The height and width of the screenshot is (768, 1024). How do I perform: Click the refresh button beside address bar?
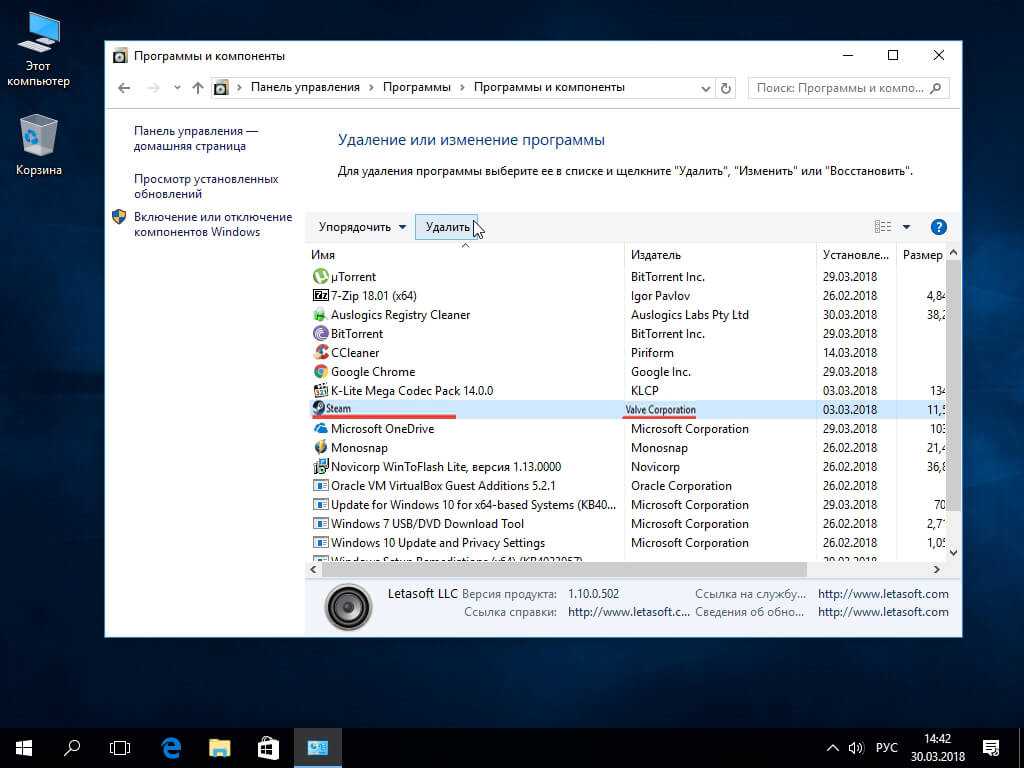pyautogui.click(x=726, y=88)
